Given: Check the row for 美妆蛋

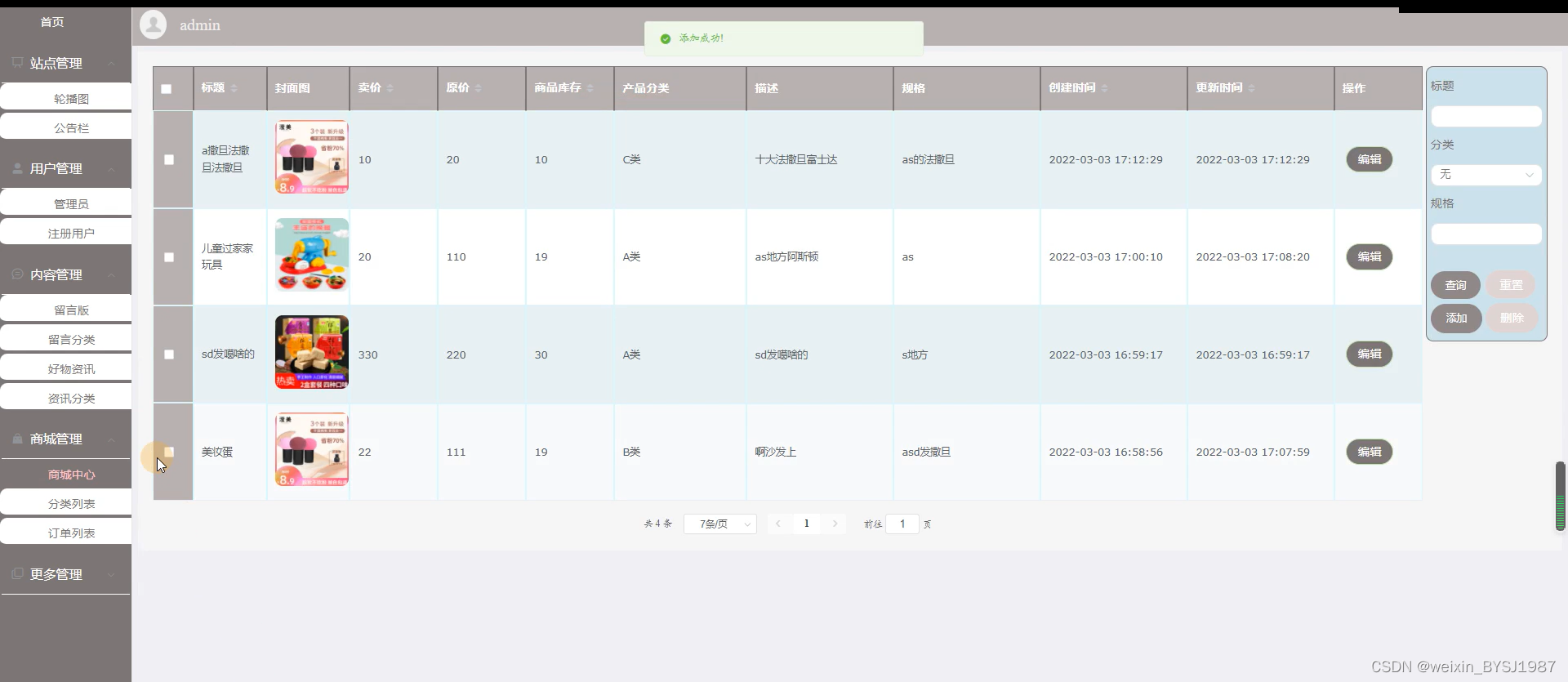Looking at the screenshot, I should point(169,452).
